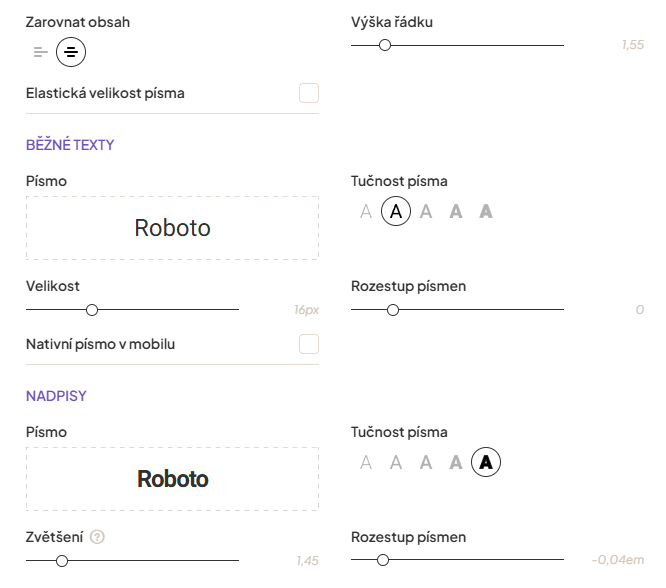
Task: Select center content alignment icon
Action: pyautogui.click(x=71, y=52)
